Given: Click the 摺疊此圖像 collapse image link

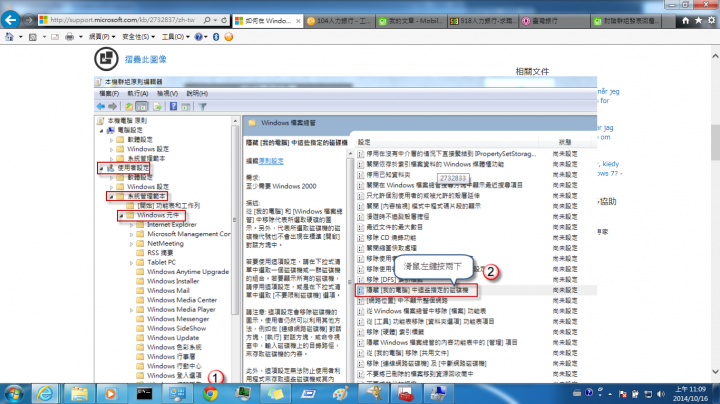Looking at the screenshot, I should click(x=146, y=59).
